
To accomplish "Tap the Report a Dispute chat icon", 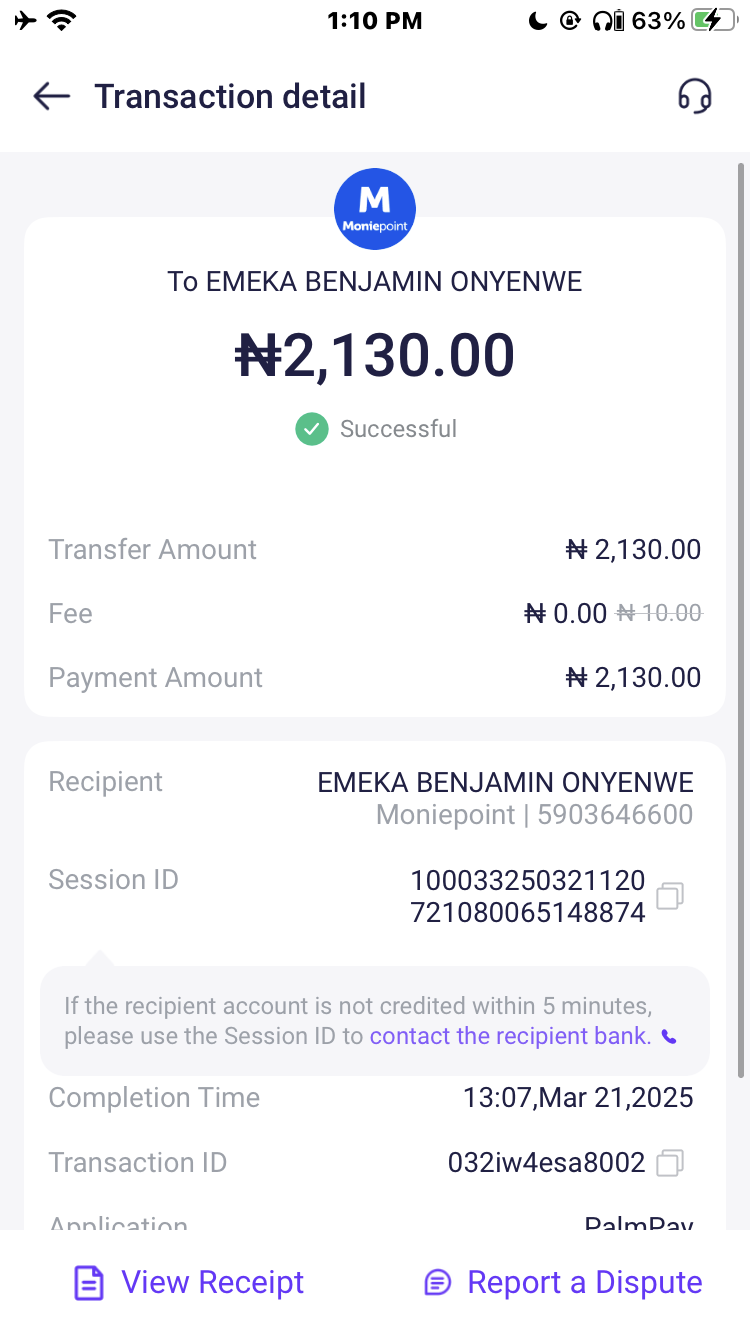I will [x=438, y=1283].
